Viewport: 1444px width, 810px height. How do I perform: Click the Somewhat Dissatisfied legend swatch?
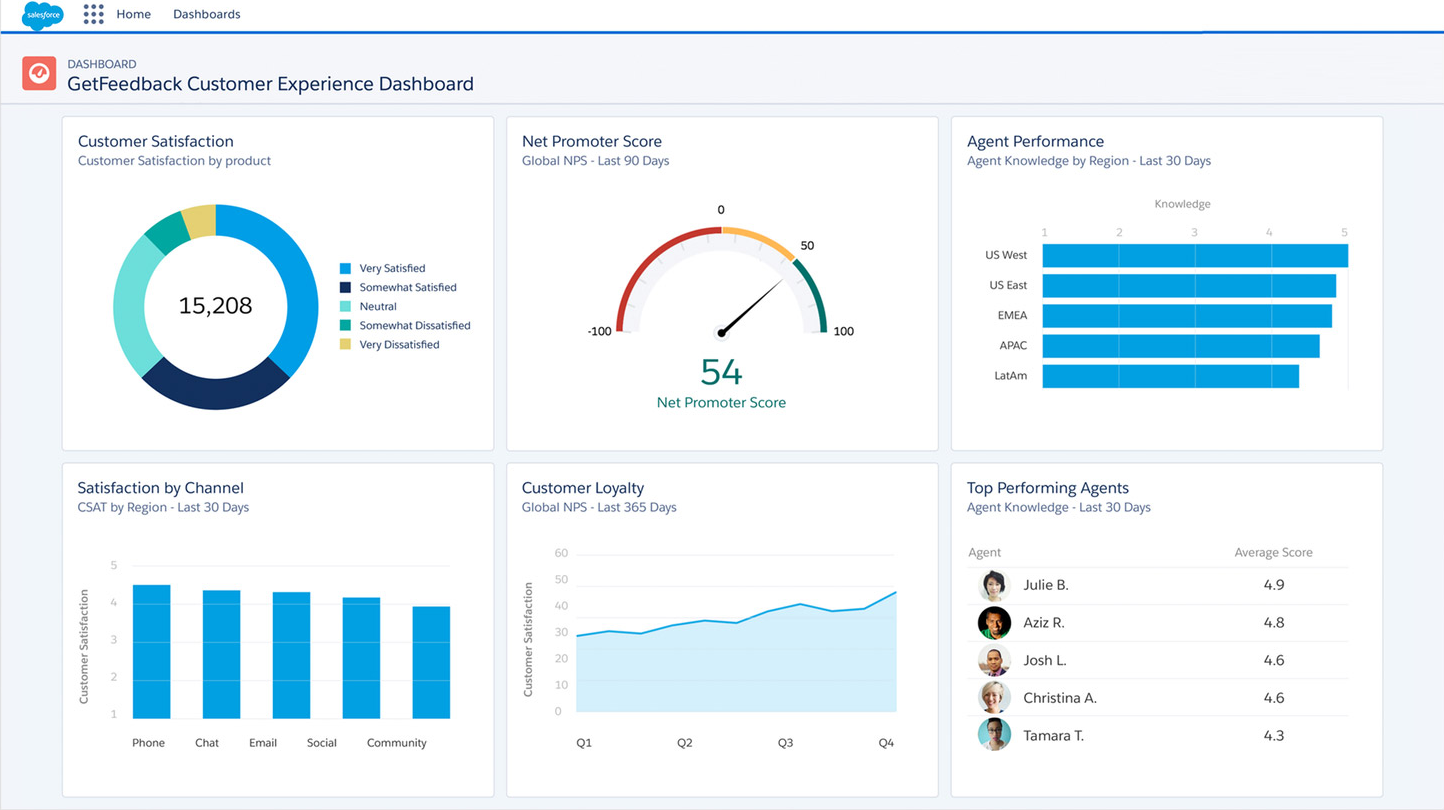coord(345,325)
